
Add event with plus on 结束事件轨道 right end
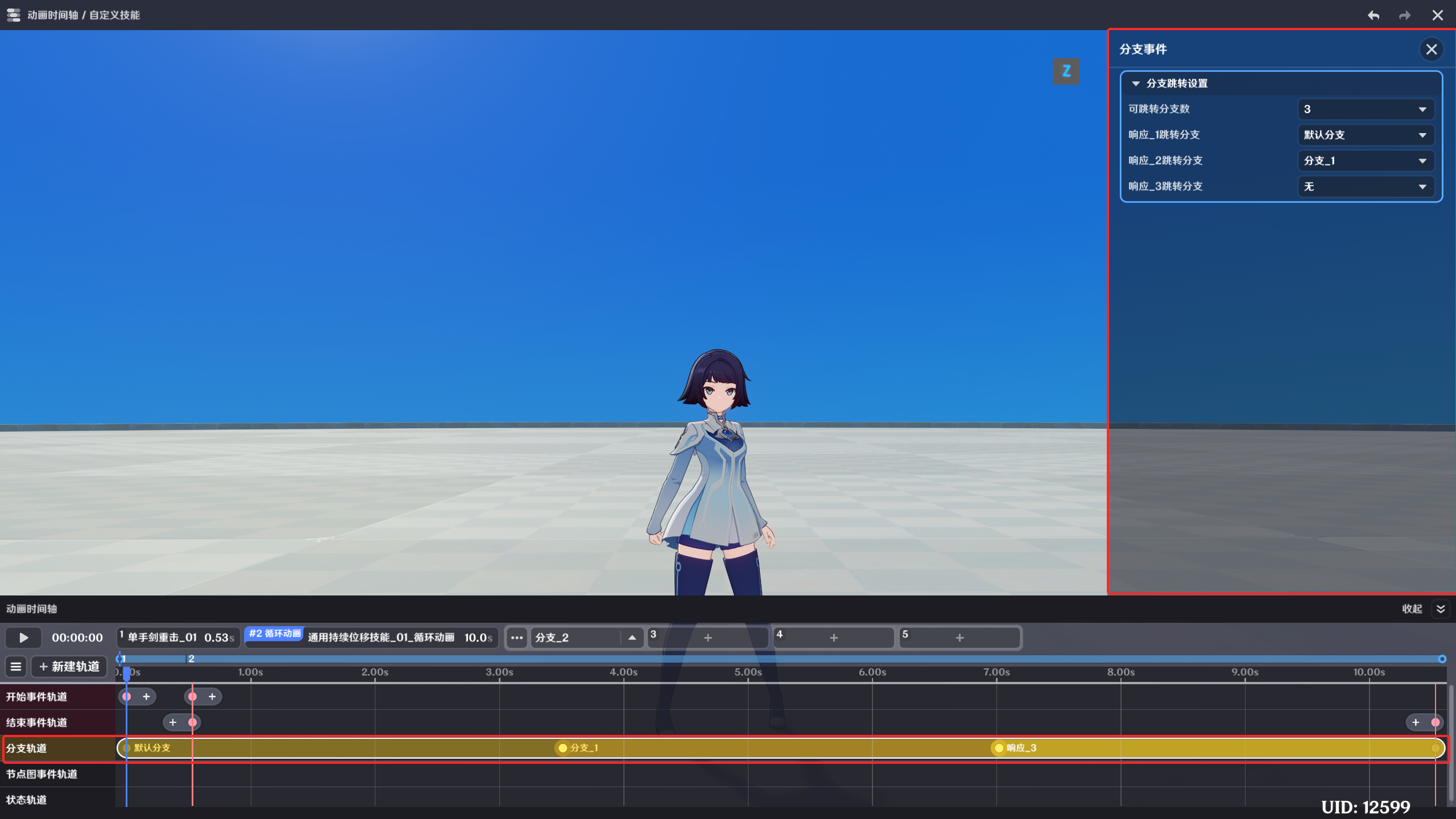tap(1416, 722)
